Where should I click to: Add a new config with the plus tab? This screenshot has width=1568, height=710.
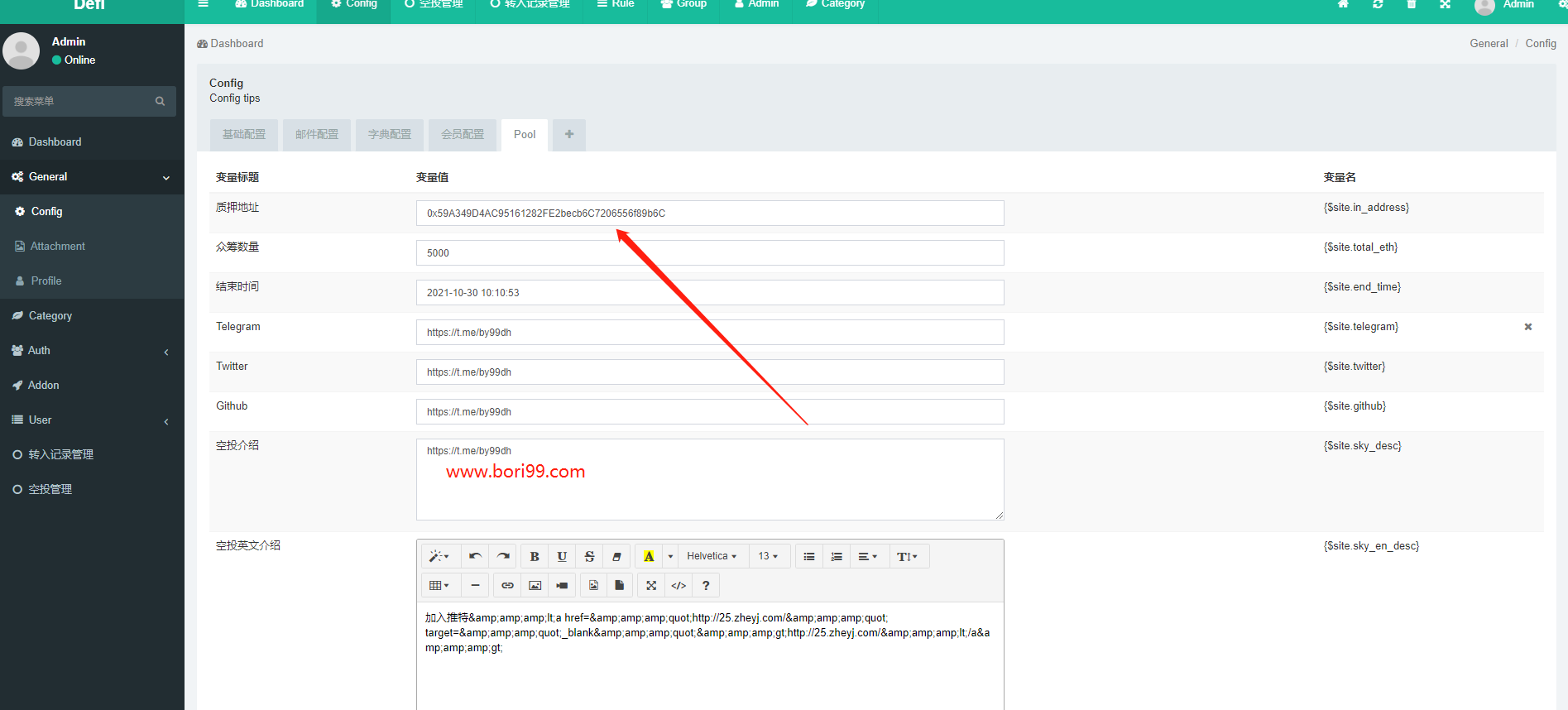569,134
